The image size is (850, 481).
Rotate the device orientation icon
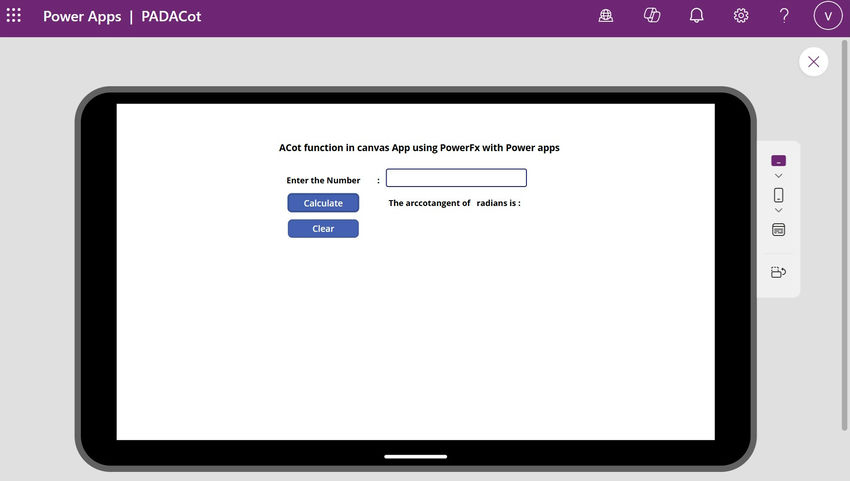click(x=778, y=272)
